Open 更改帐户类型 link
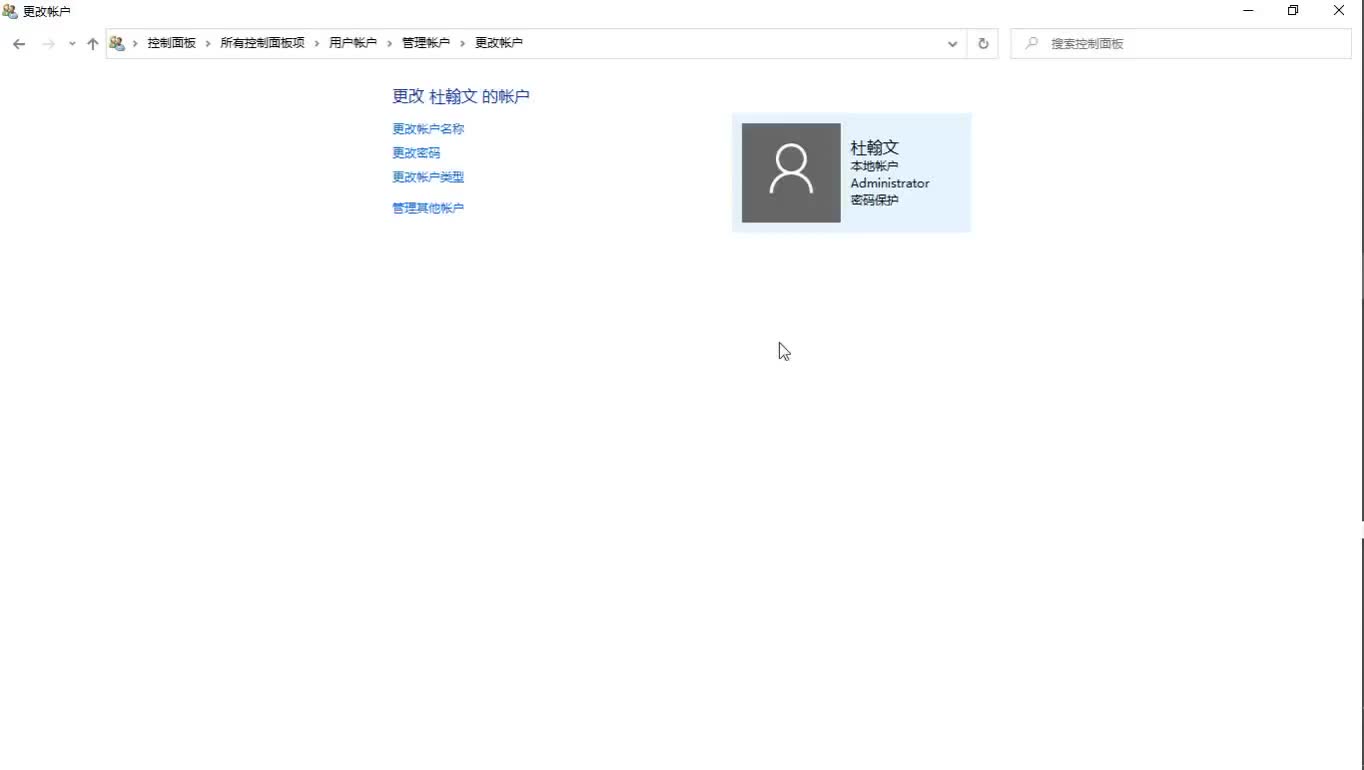 428,176
